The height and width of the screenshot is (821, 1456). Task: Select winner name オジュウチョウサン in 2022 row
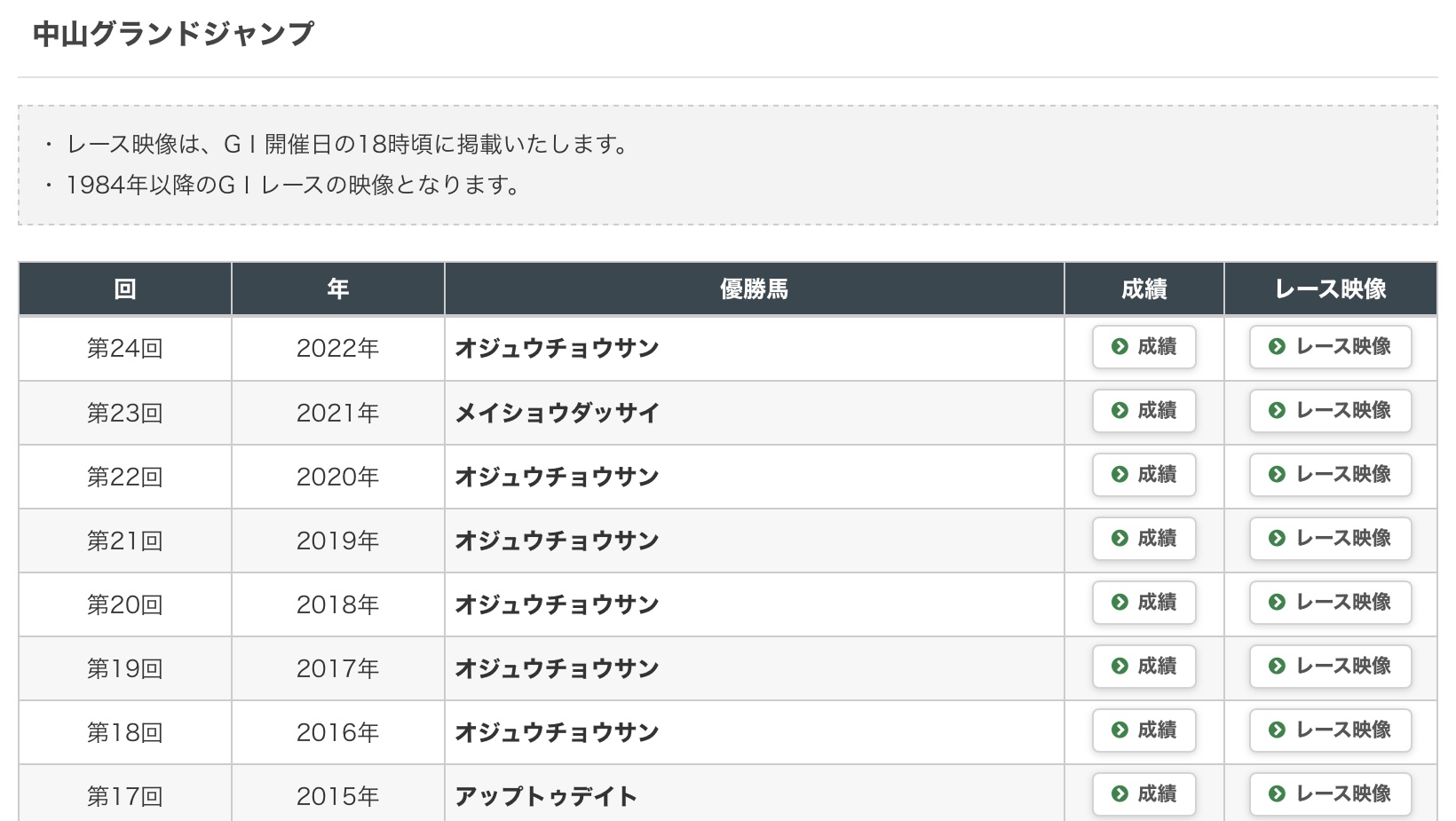tap(557, 348)
